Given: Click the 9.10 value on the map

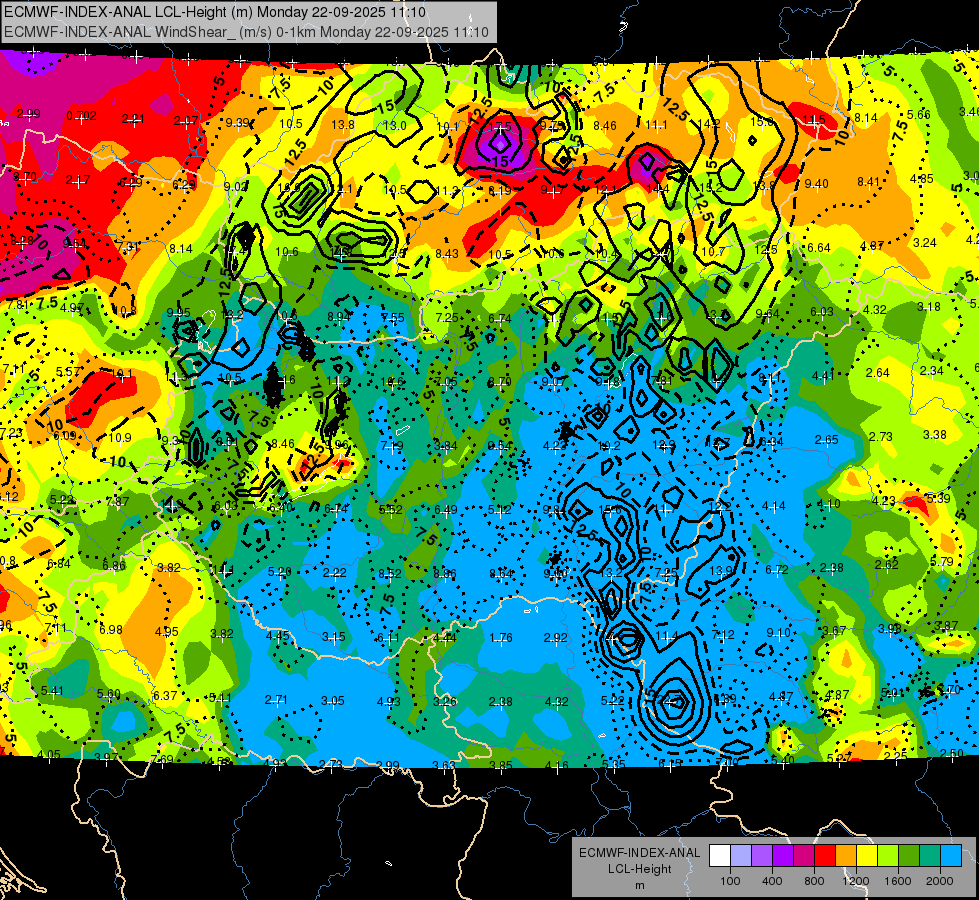Looking at the screenshot, I should (778, 633).
